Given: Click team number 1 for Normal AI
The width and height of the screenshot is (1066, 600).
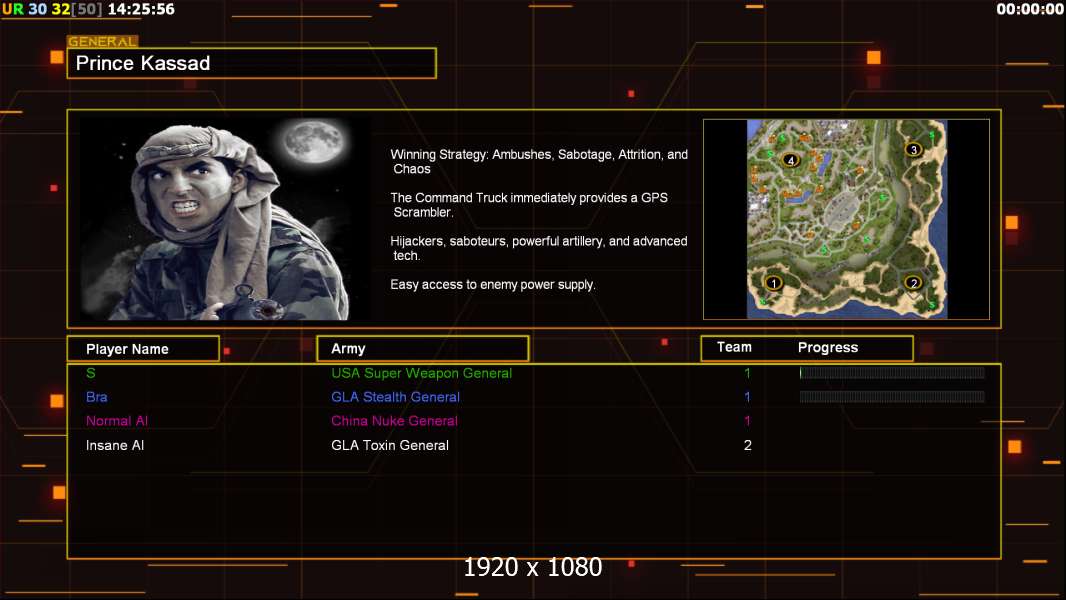Looking at the screenshot, I should click(x=748, y=421).
